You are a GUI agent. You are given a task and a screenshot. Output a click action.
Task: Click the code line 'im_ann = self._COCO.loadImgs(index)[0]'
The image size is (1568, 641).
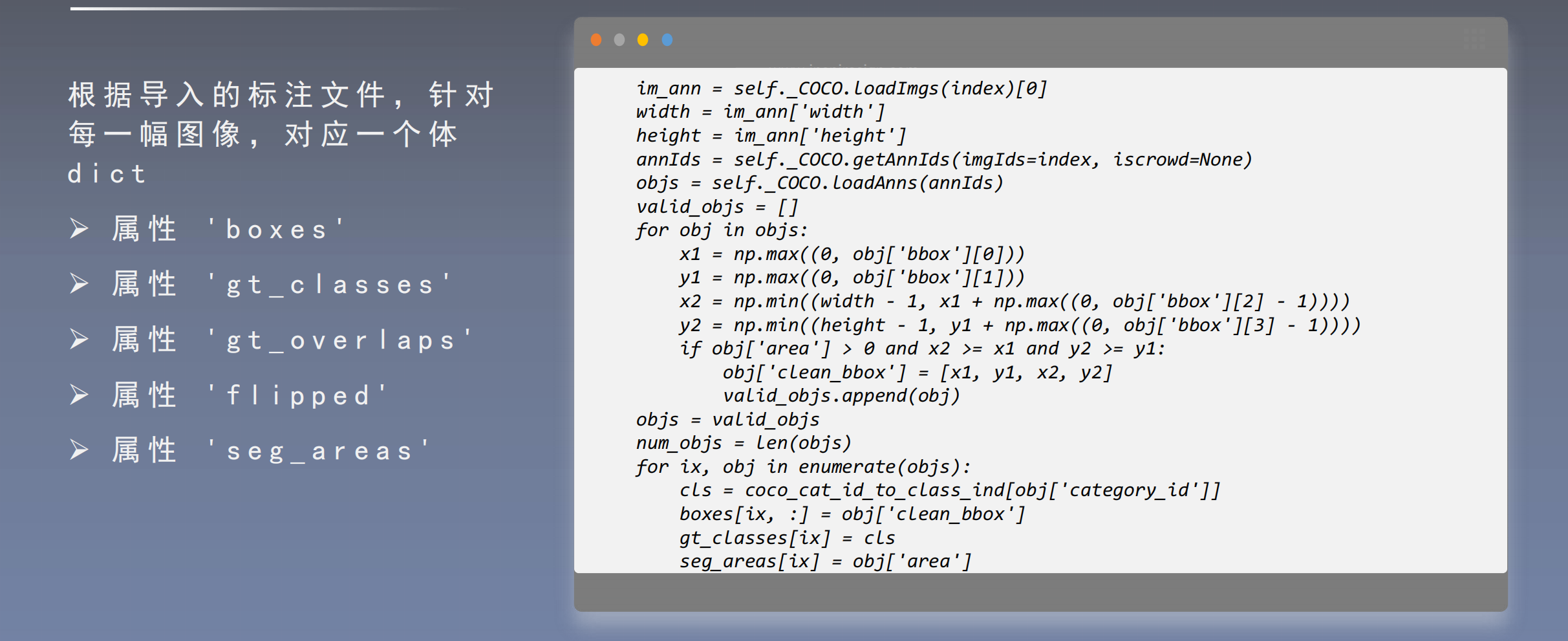[841, 89]
